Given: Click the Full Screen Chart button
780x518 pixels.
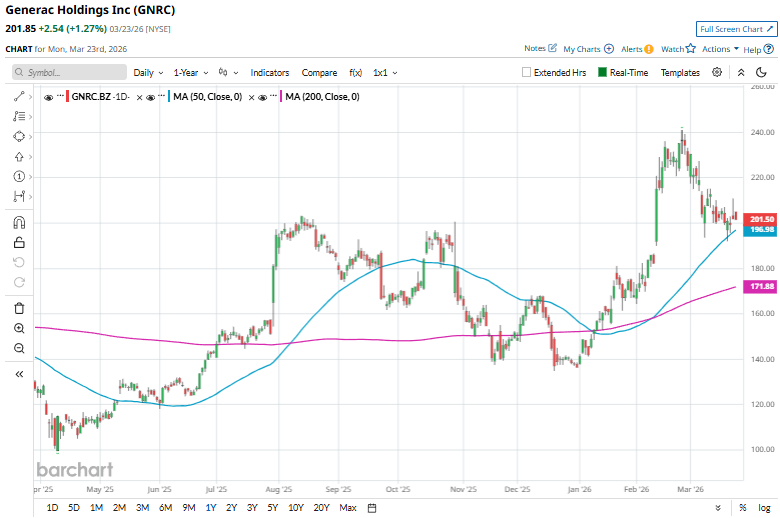Looking at the screenshot, I should (x=736, y=30).
